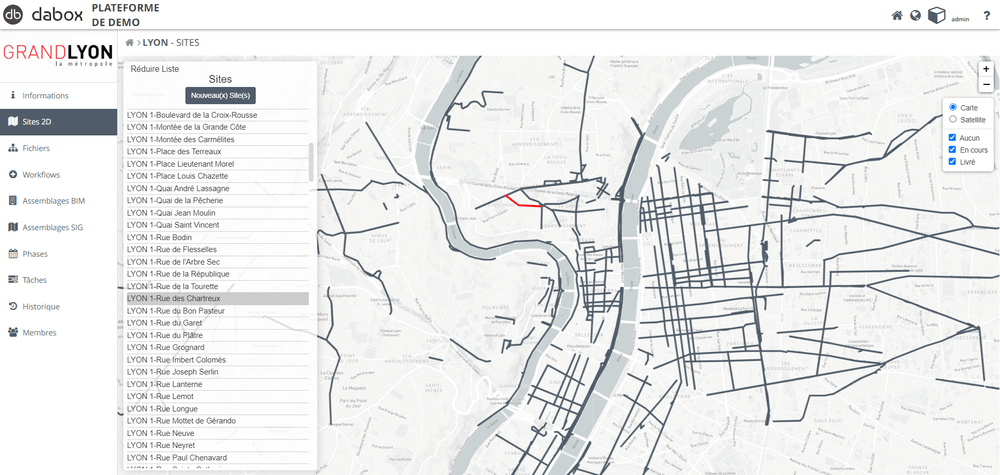1000x475 pixels.
Task: Click the Nouveau(x) Site(s) button
Action: pos(220,96)
